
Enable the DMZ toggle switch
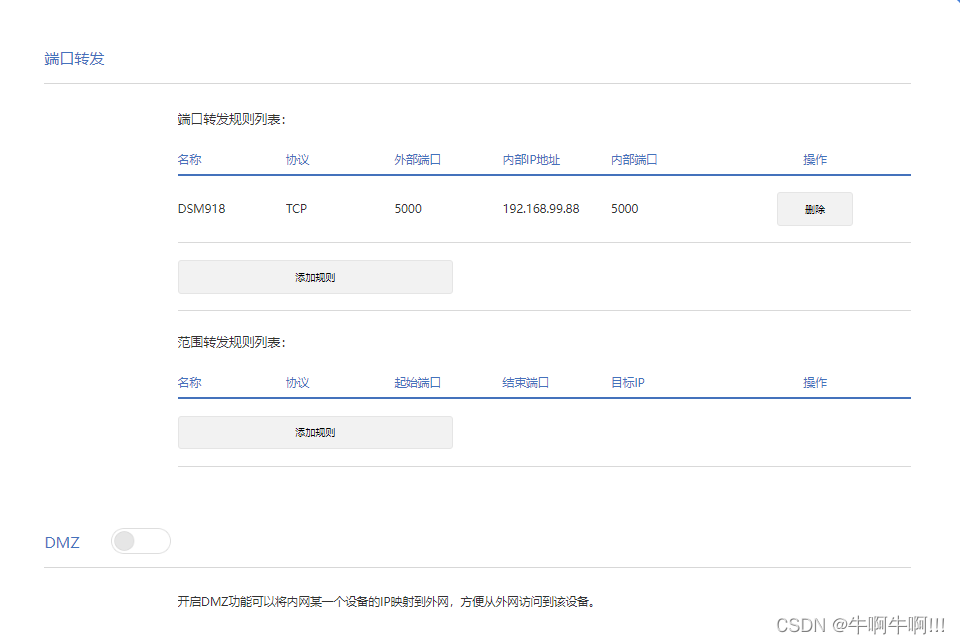pos(140,541)
